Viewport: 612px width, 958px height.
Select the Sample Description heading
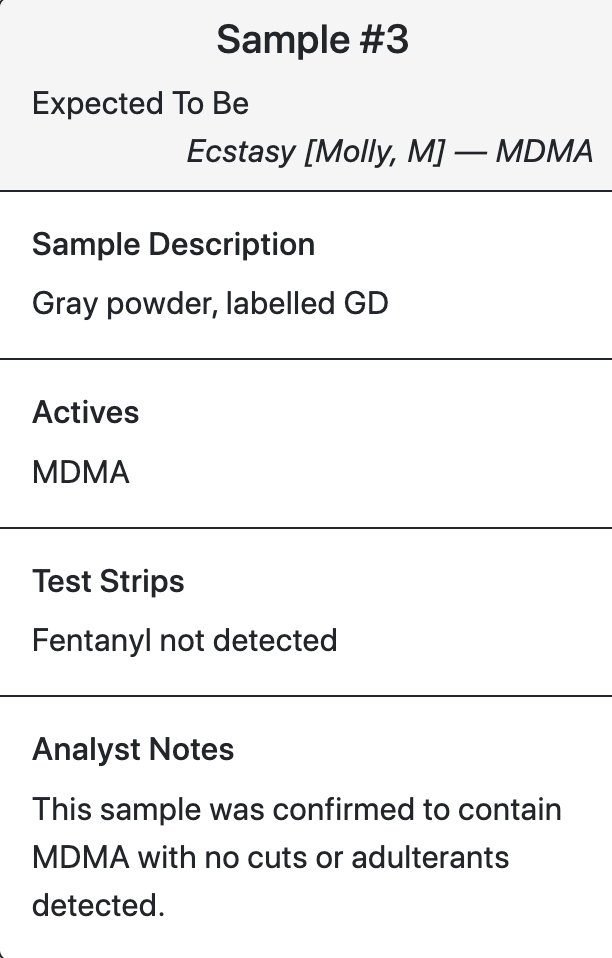(173, 244)
